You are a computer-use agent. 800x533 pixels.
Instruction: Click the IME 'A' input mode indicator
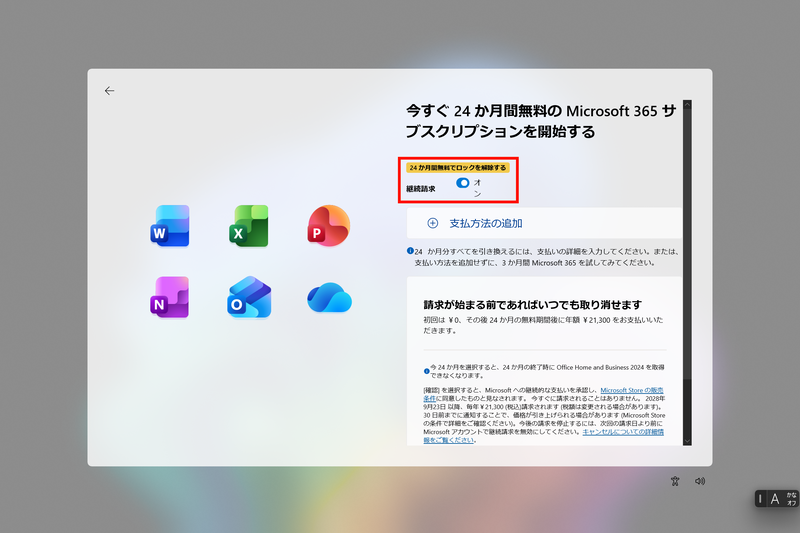[774, 499]
